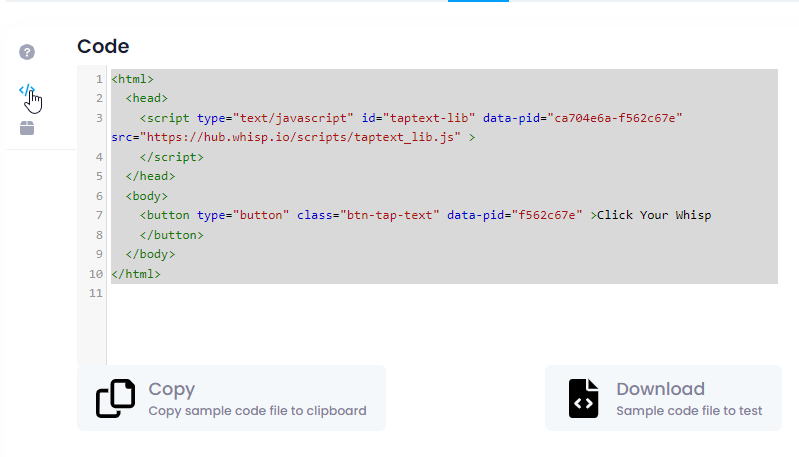Click line number 11 in gutter

click(x=96, y=293)
